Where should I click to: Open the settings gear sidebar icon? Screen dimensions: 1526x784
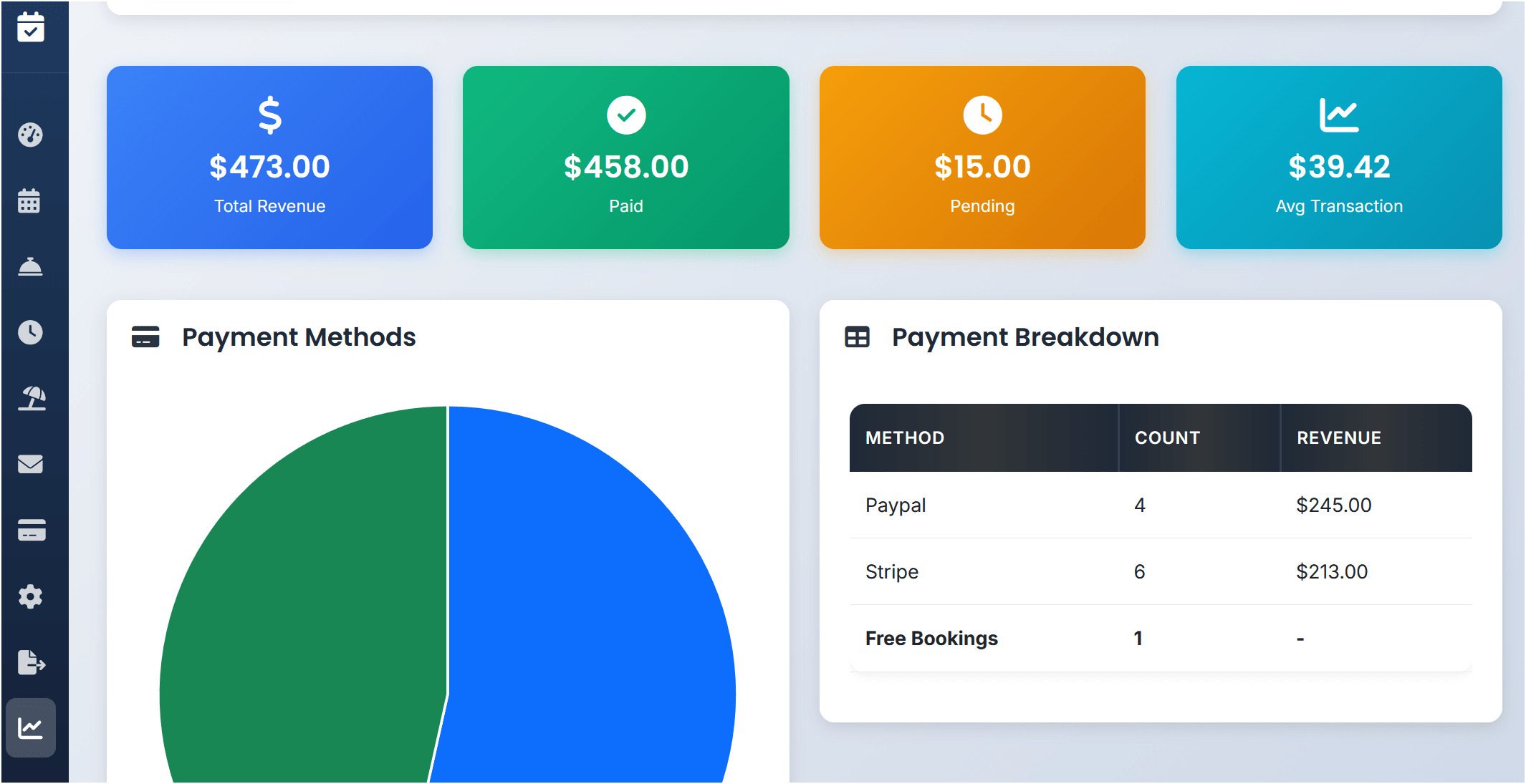[x=30, y=596]
